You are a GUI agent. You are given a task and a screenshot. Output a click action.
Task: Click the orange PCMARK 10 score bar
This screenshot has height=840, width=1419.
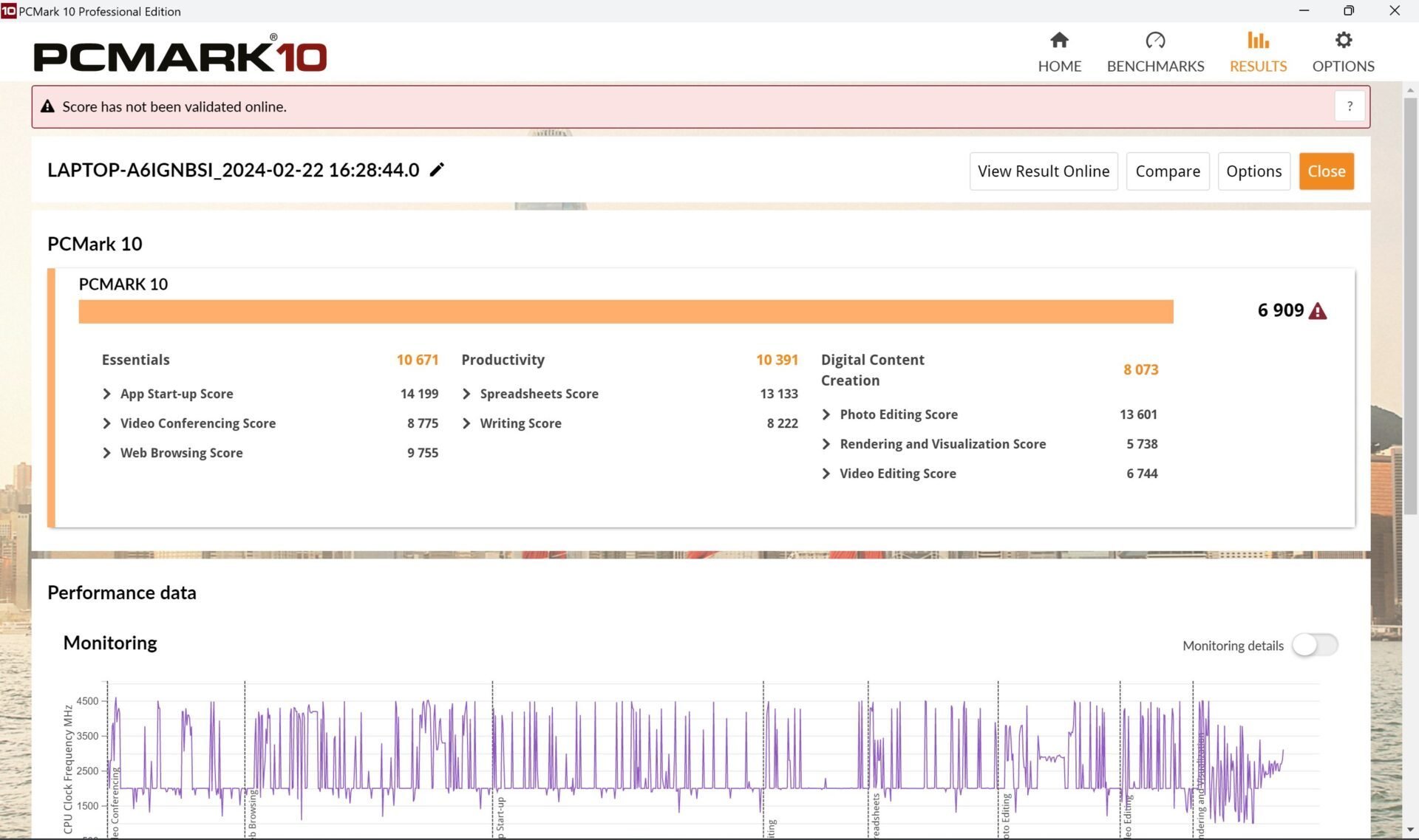tap(626, 312)
